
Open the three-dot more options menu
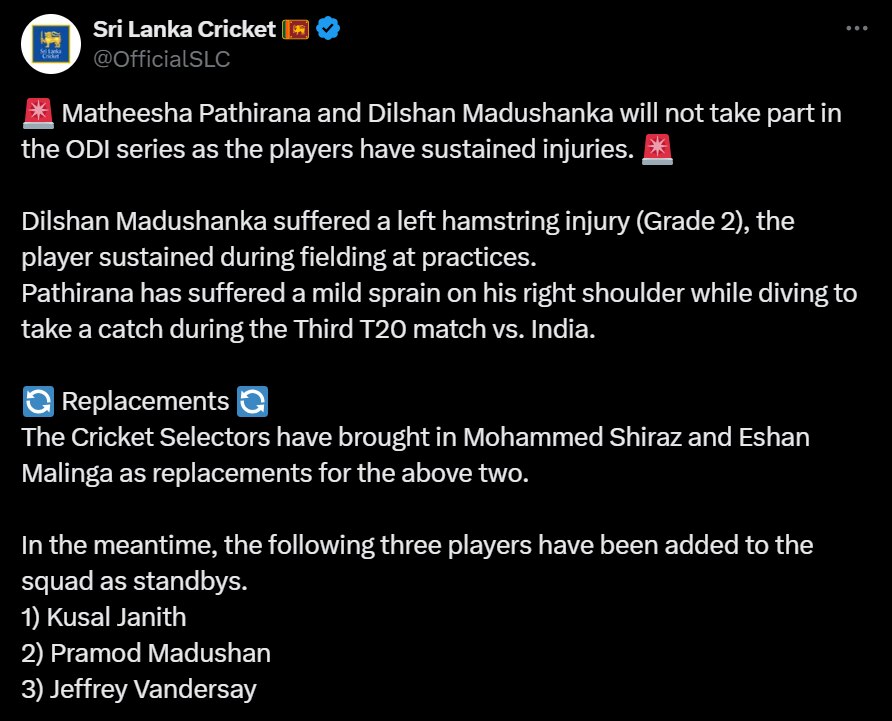click(x=856, y=29)
